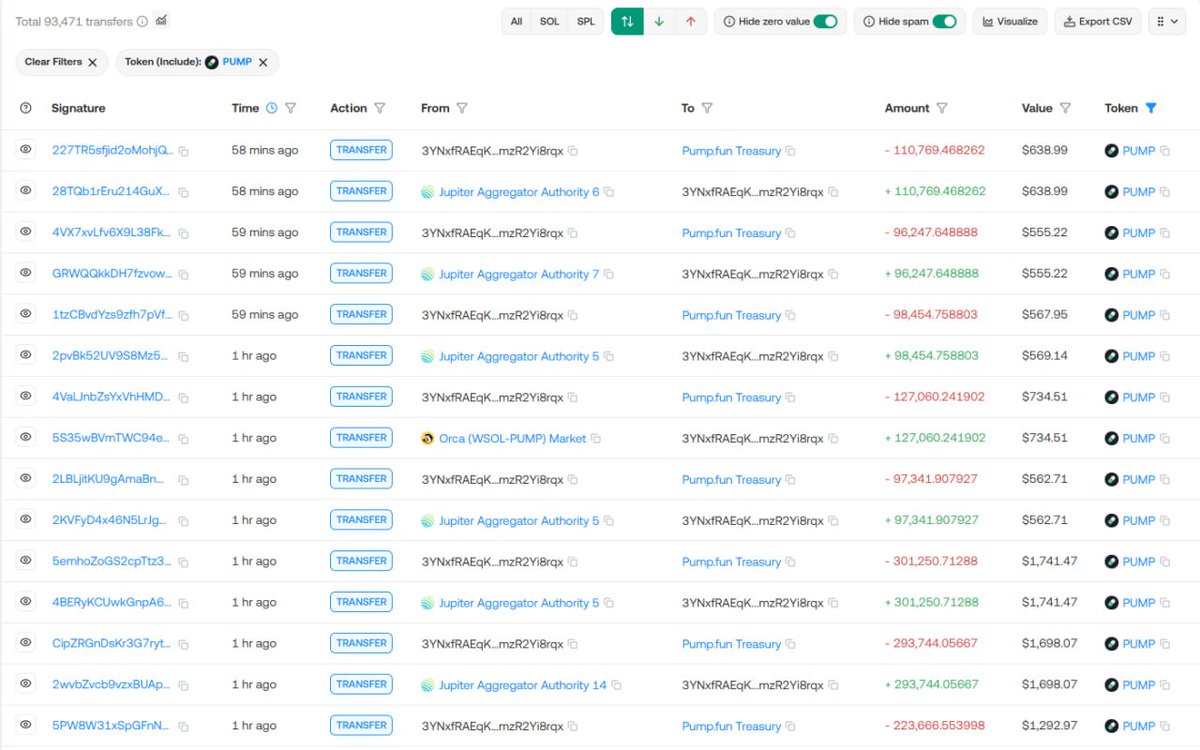Copy signature 28TQb1rEru214GuX
The width and height of the screenshot is (1200, 750).
[x=183, y=192]
